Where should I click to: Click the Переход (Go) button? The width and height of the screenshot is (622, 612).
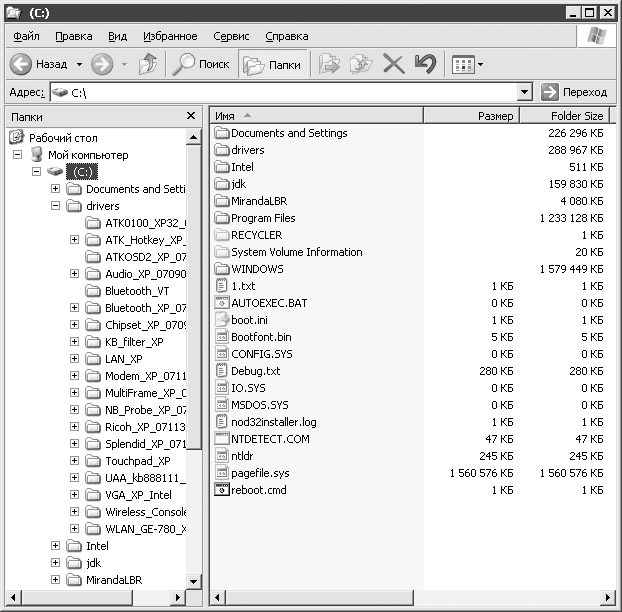tap(574, 92)
